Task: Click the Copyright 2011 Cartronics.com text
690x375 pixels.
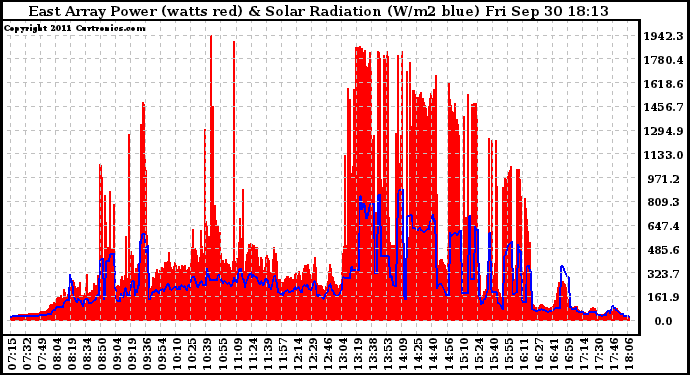Action: [x=75, y=28]
